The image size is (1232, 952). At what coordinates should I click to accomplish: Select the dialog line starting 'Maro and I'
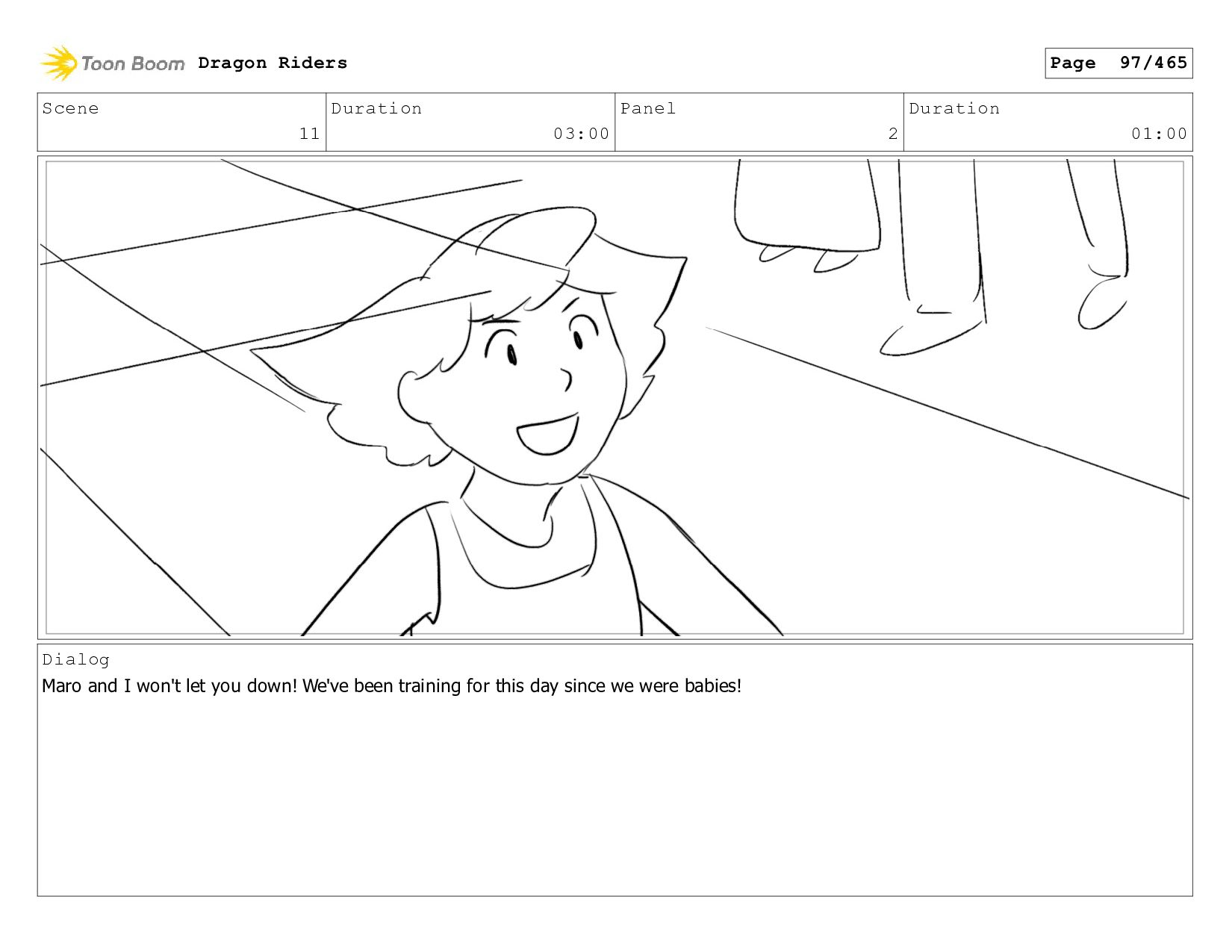(391, 685)
